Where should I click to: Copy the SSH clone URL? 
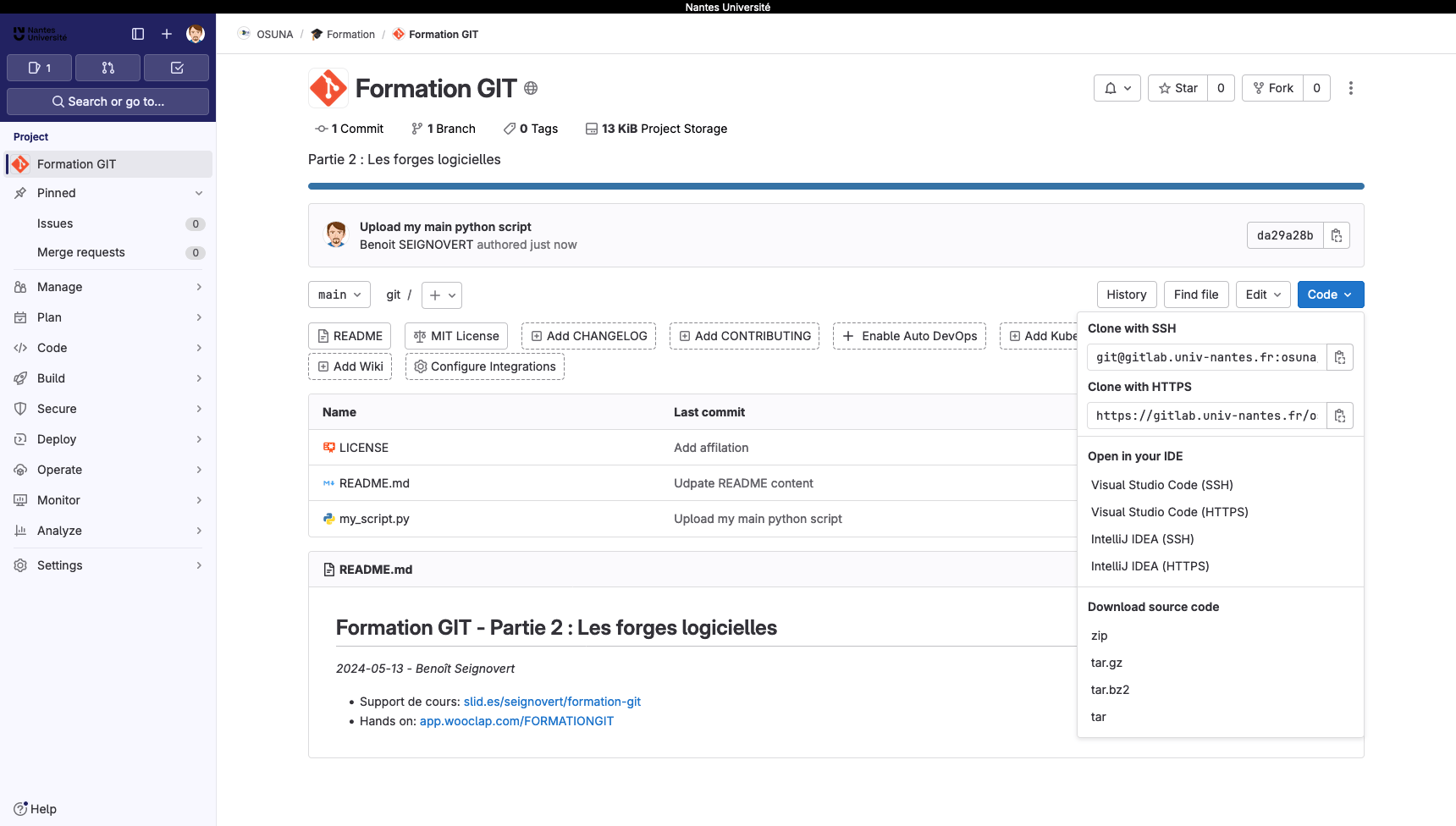(1340, 357)
